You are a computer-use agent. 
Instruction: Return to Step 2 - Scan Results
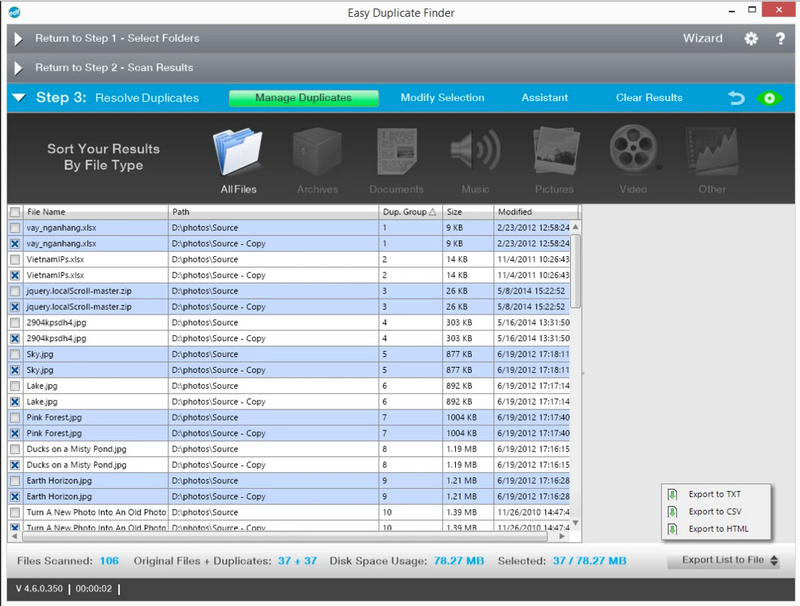coord(114,68)
